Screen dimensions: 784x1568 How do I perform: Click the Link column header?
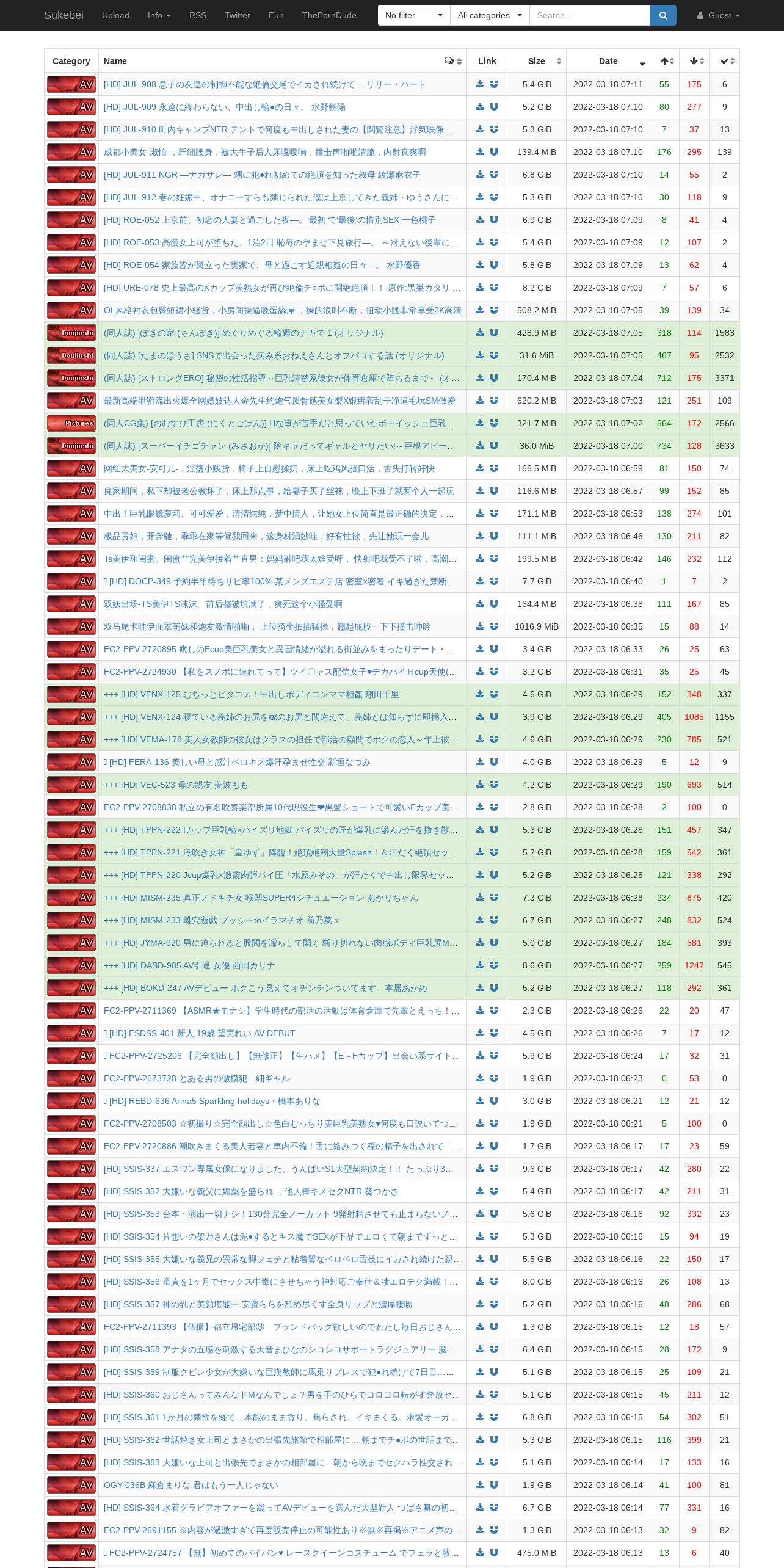pyautogui.click(x=487, y=61)
